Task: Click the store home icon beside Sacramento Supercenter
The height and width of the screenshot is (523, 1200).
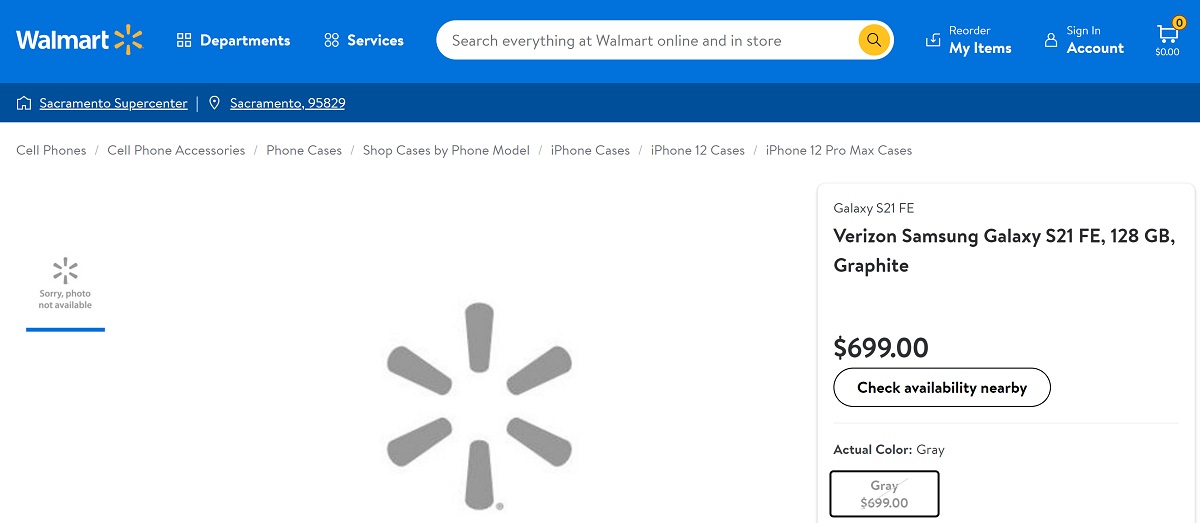Action: [x=24, y=103]
